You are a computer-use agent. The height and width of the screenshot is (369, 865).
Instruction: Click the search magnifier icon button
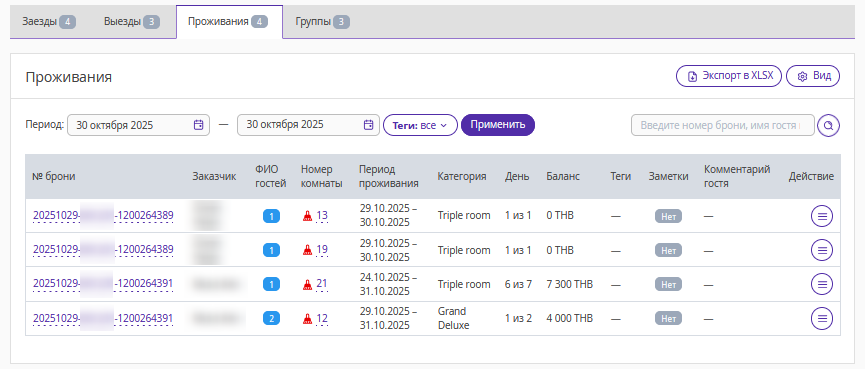pos(828,125)
